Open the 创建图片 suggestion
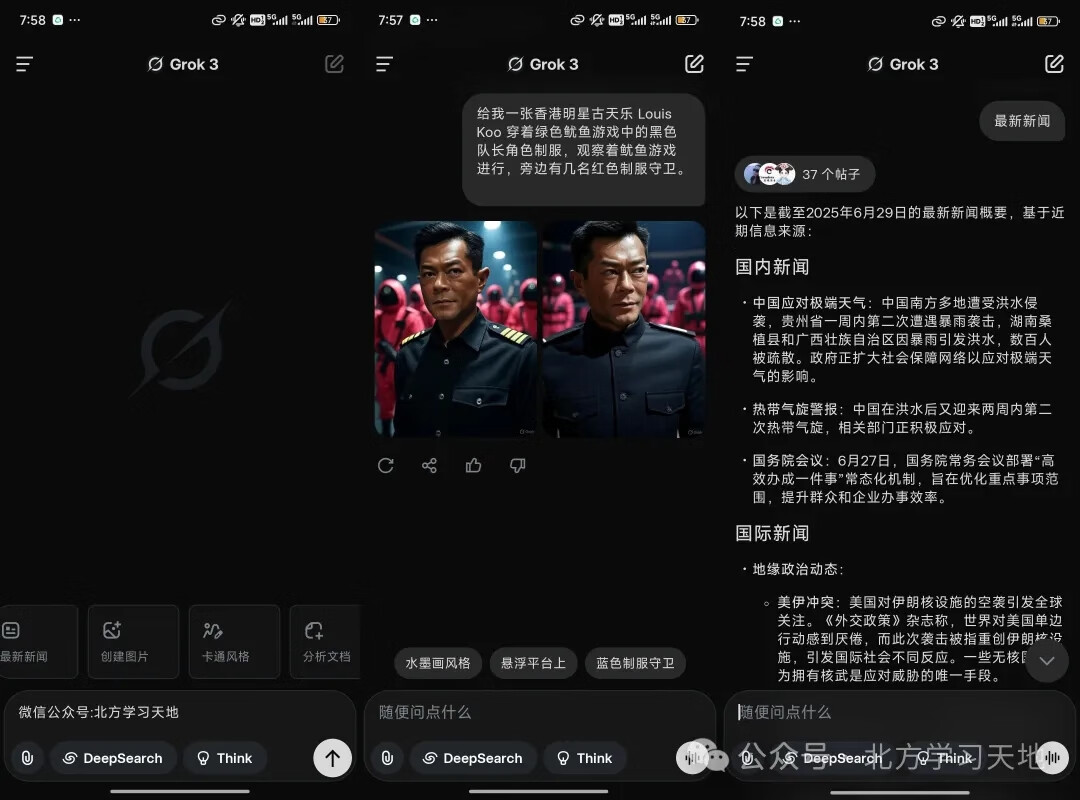The height and width of the screenshot is (800, 1080). coord(133,641)
